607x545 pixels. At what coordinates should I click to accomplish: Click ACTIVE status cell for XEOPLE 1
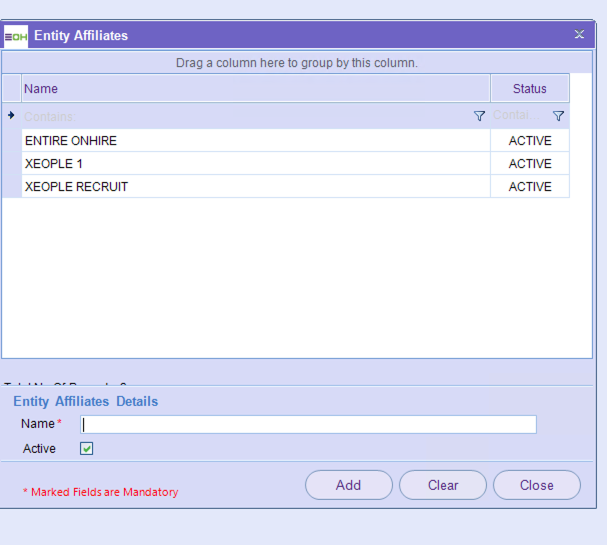pyautogui.click(x=530, y=164)
